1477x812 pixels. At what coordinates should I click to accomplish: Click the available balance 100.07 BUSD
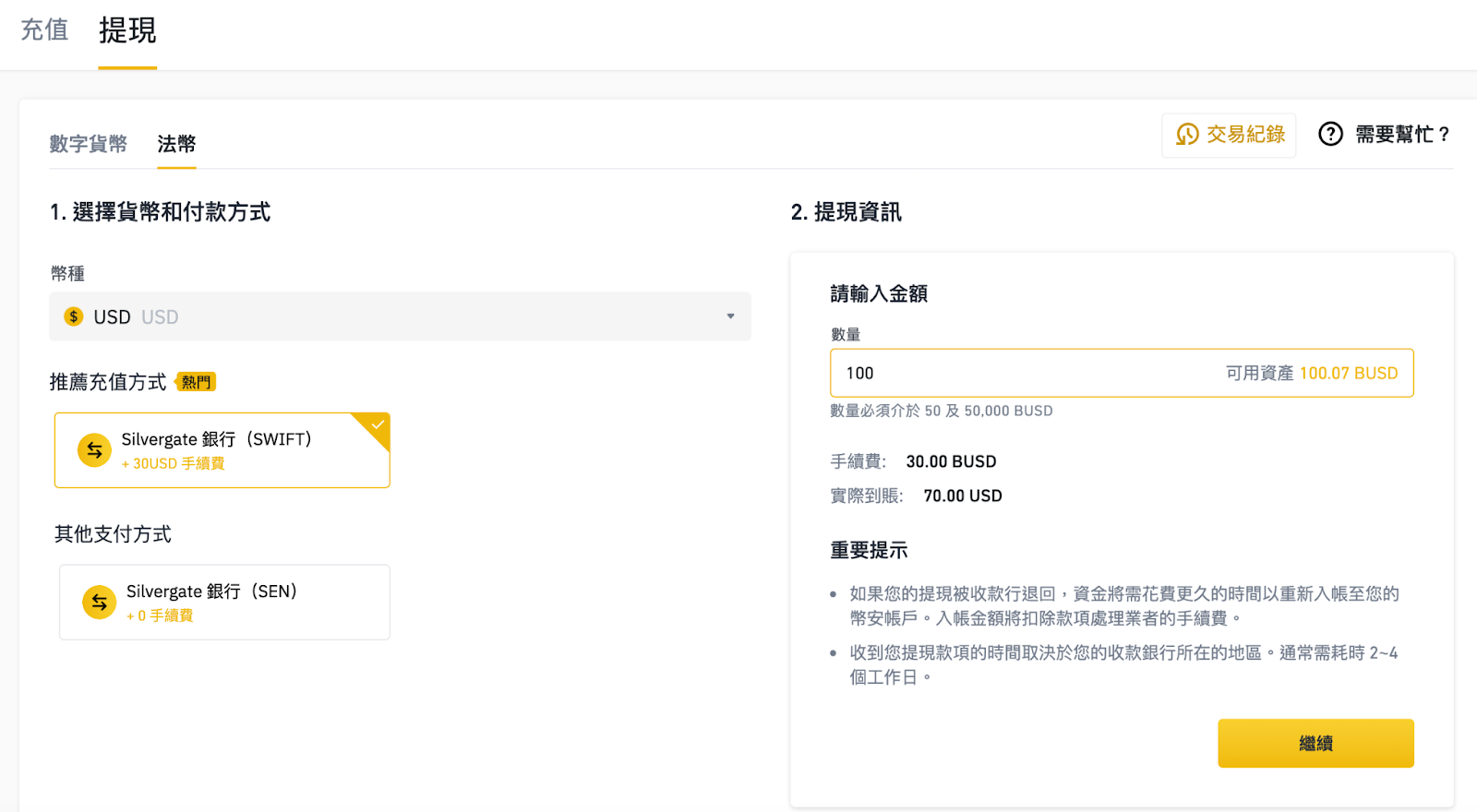click(1349, 373)
